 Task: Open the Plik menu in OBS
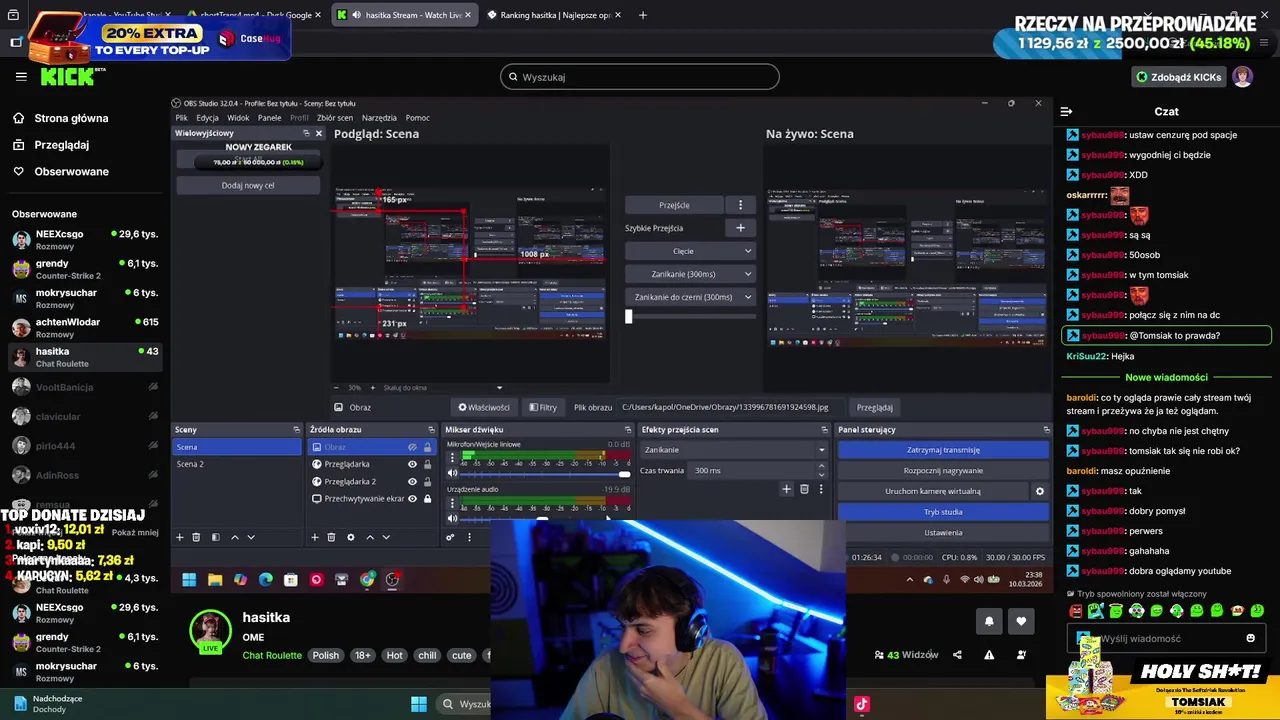181,117
